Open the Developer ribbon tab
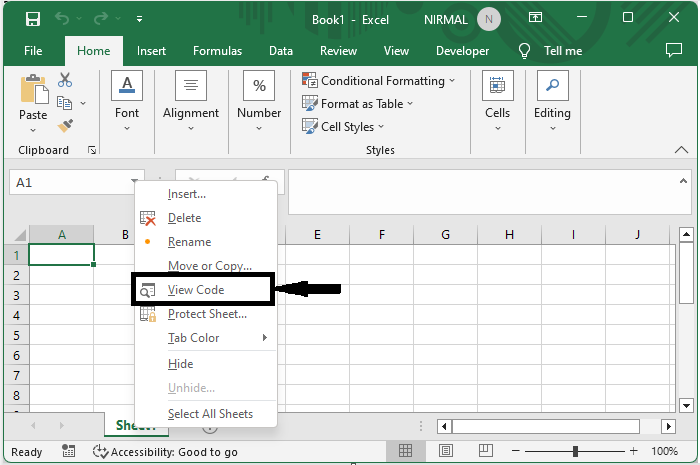 click(x=462, y=51)
